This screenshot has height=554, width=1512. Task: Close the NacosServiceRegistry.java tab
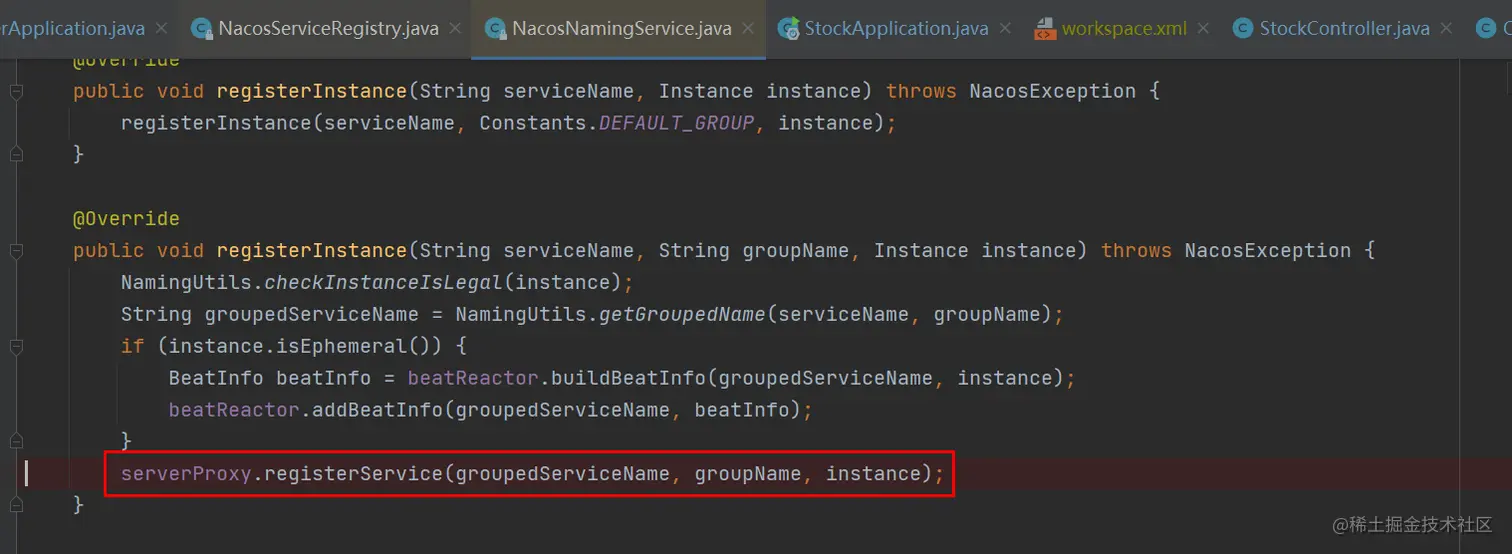456,29
